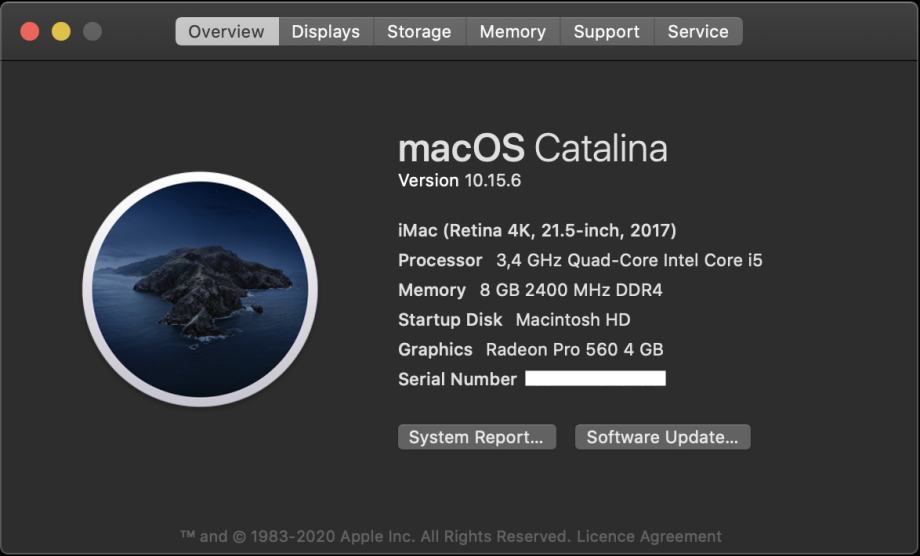Image resolution: width=920 pixels, height=556 pixels.
Task: Go to the Memory tab
Action: pos(513,31)
